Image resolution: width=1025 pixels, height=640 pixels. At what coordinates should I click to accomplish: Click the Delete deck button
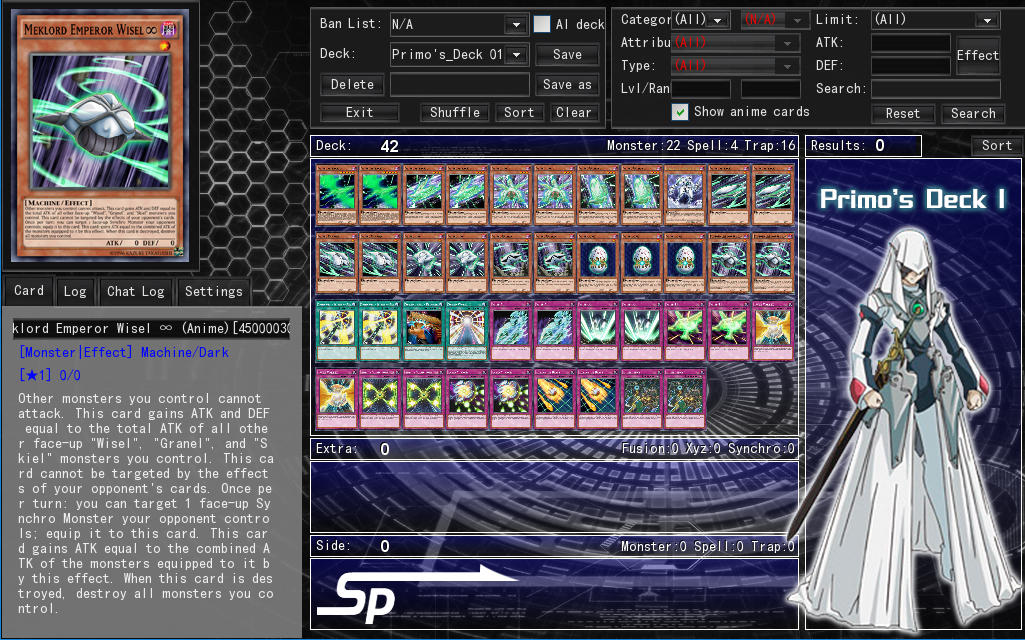(352, 84)
